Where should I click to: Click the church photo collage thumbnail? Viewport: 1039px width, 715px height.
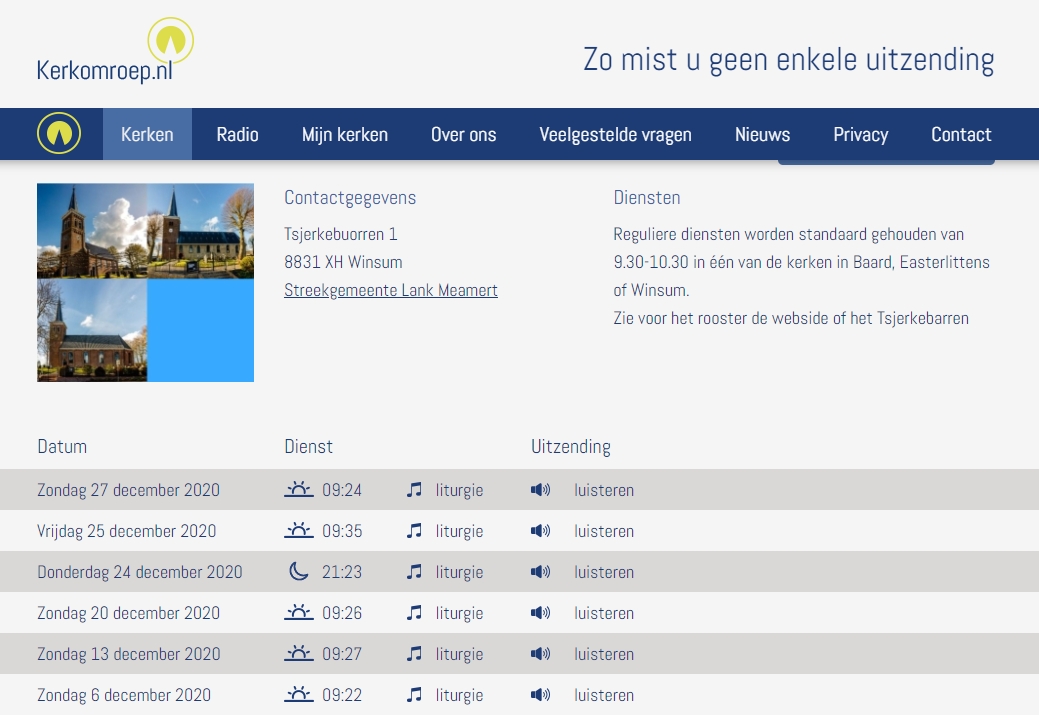pos(145,282)
